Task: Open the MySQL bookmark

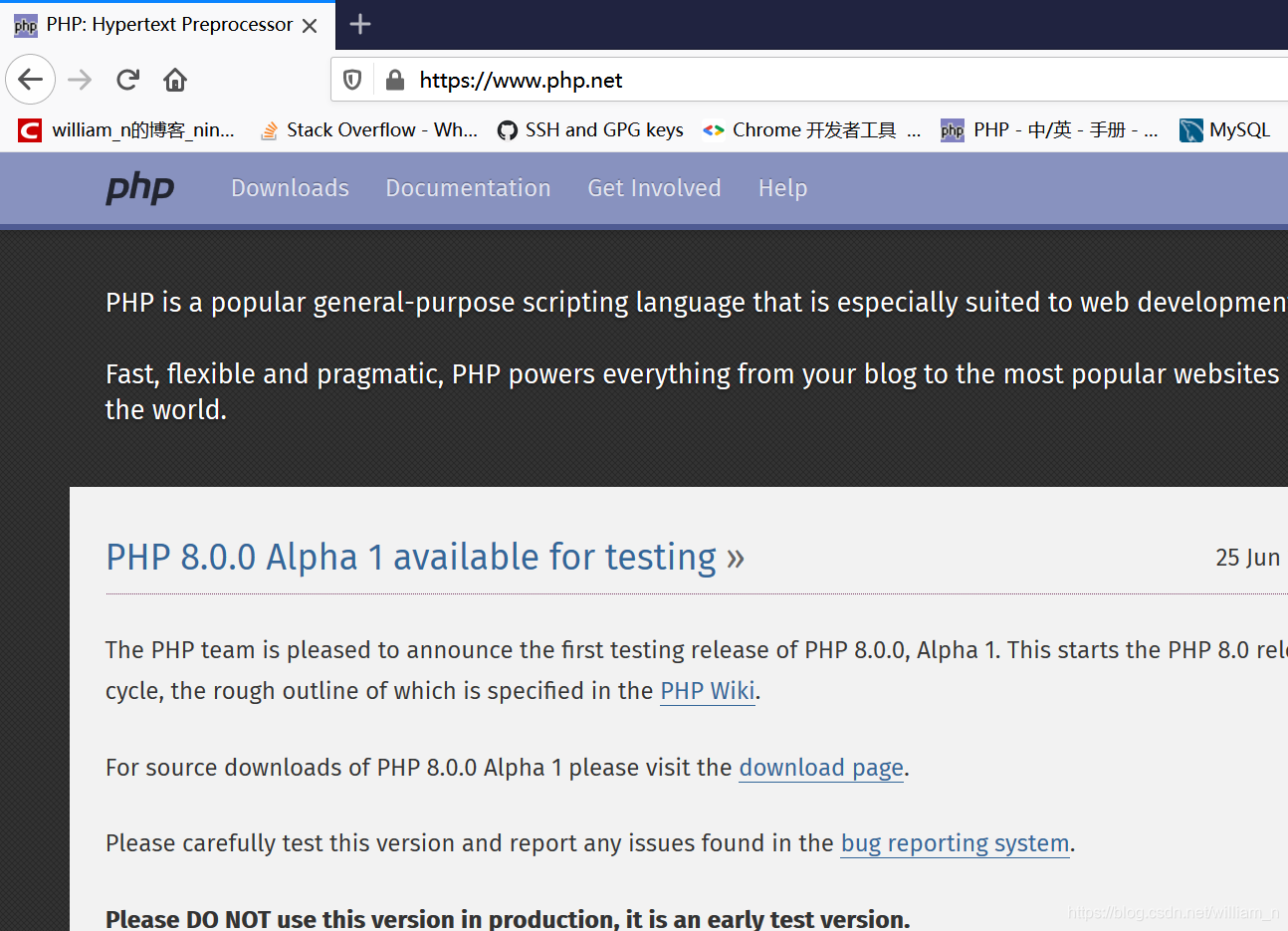Action: (1225, 130)
